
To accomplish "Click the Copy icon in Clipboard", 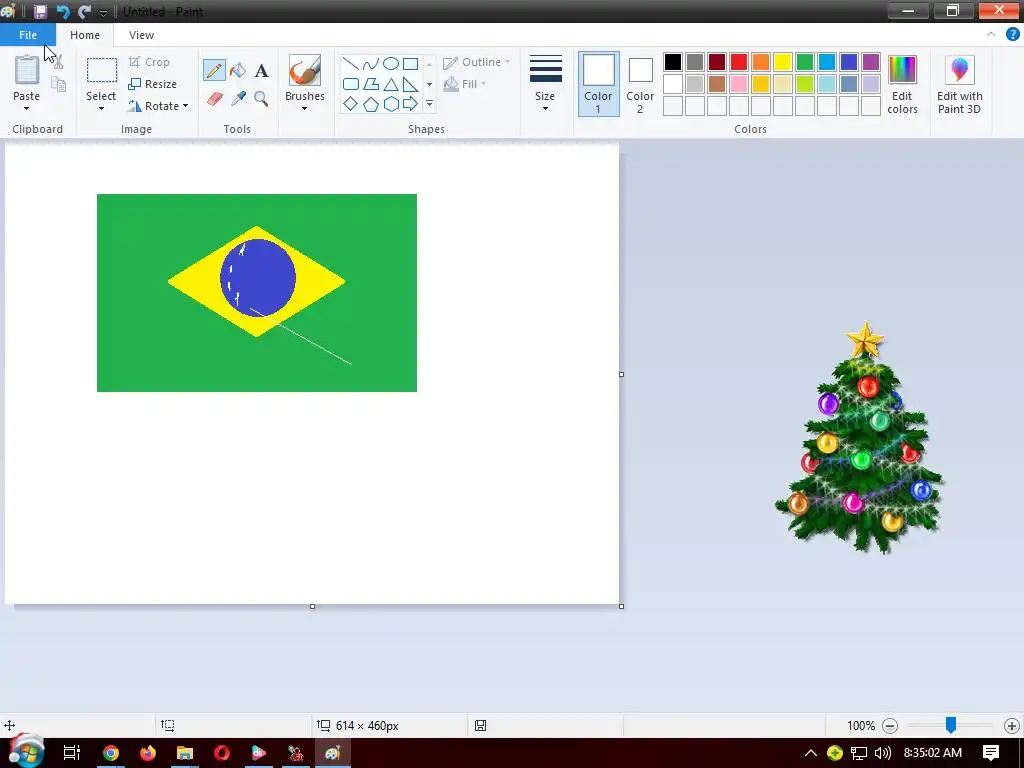I will click(59, 84).
